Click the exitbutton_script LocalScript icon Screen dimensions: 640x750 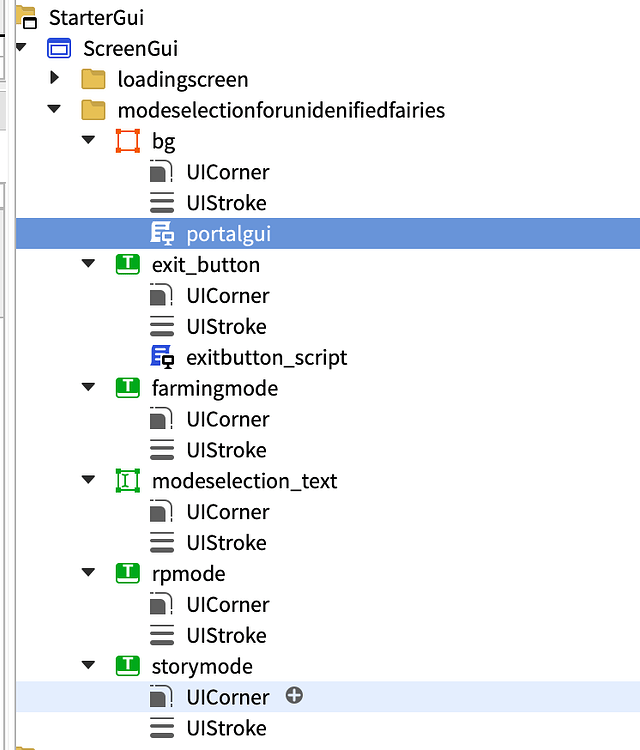click(162, 357)
